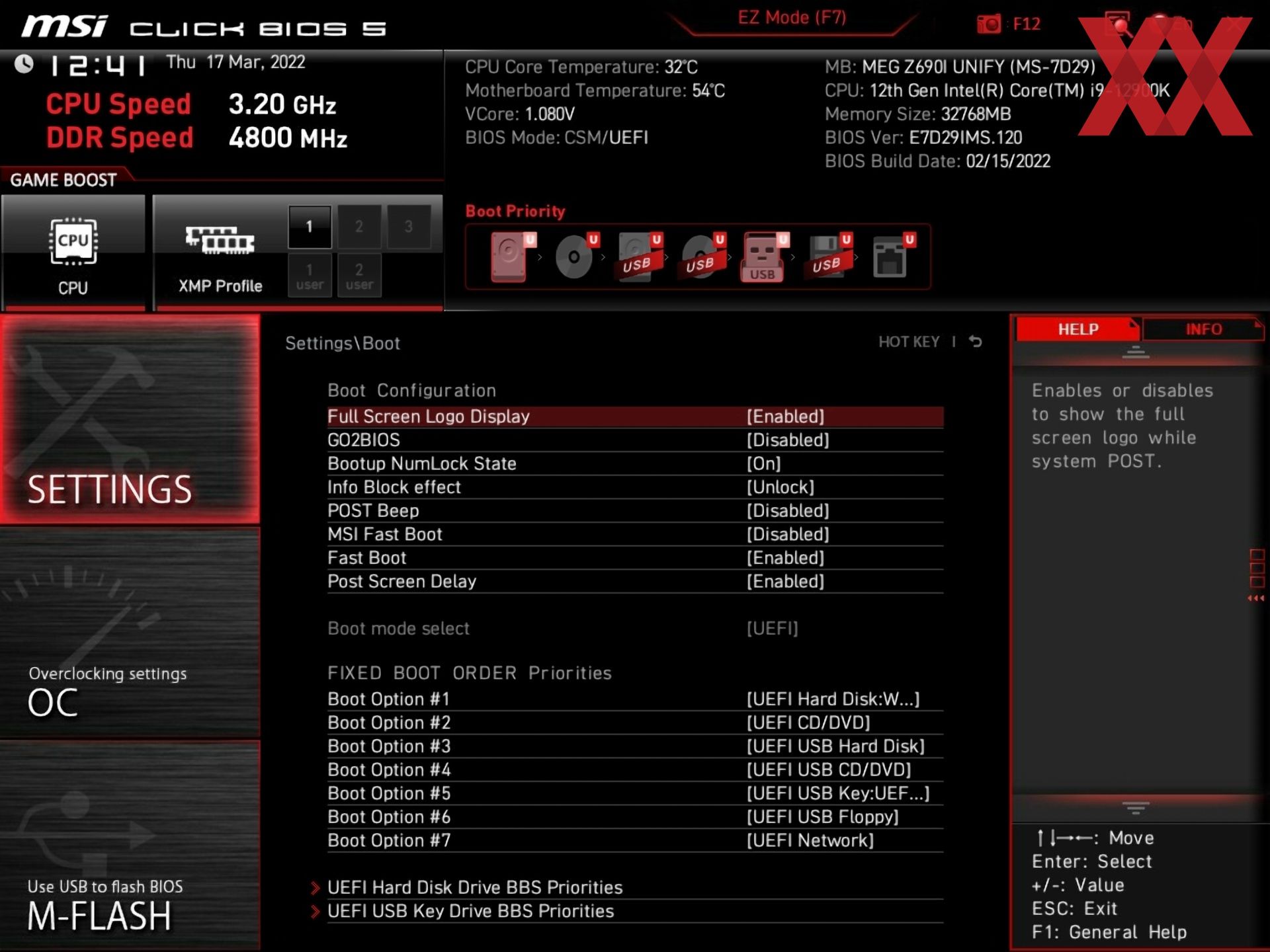Enable XMP profile 2

pos(359,227)
